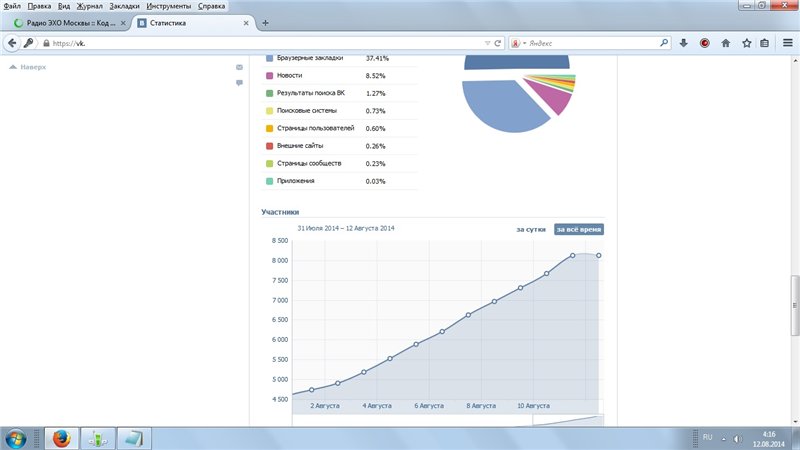This screenshot has height=450, width=800.
Task: Go to the Firefox home page icon
Action: coord(725,43)
